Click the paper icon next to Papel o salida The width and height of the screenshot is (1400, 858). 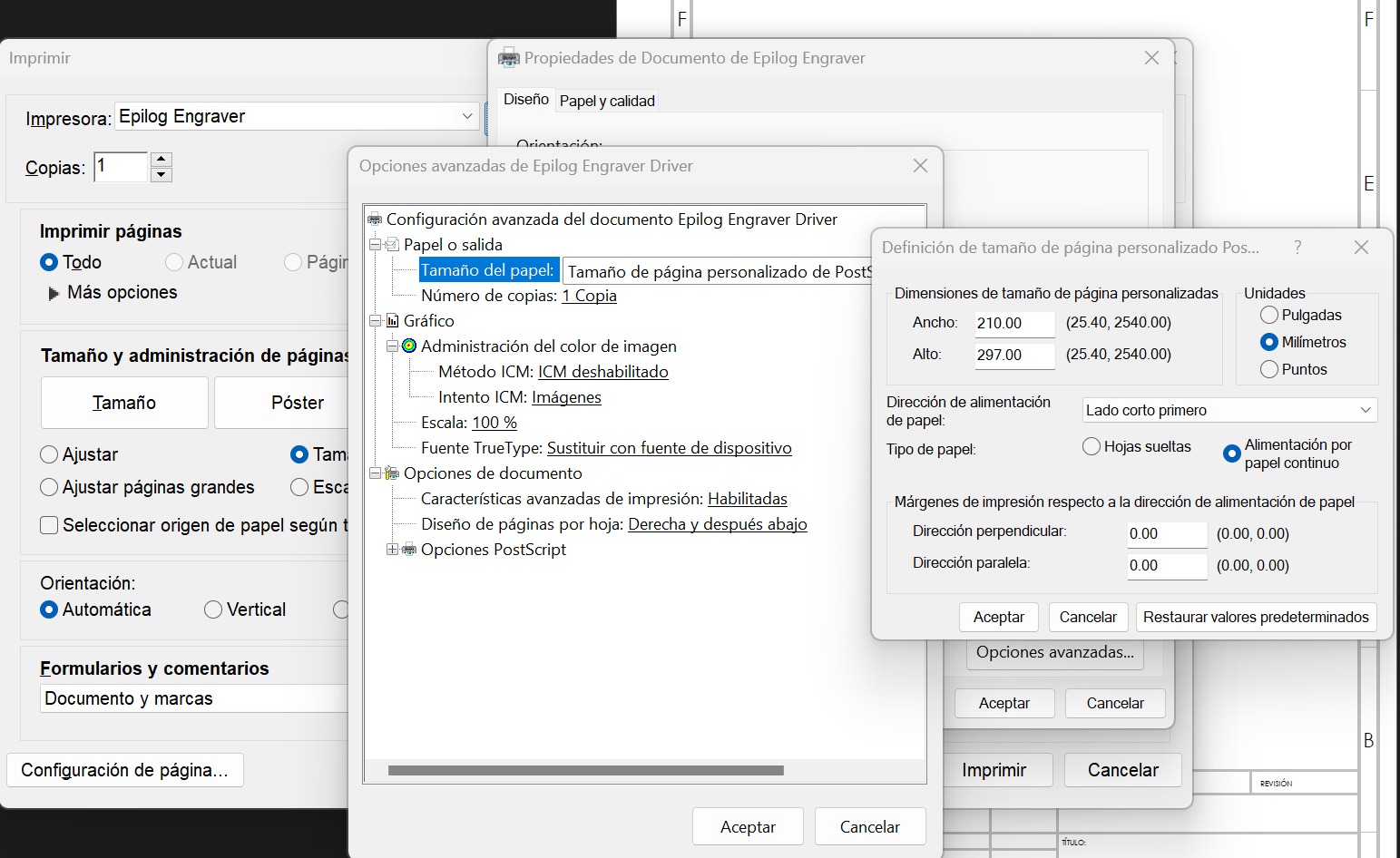[x=392, y=245]
